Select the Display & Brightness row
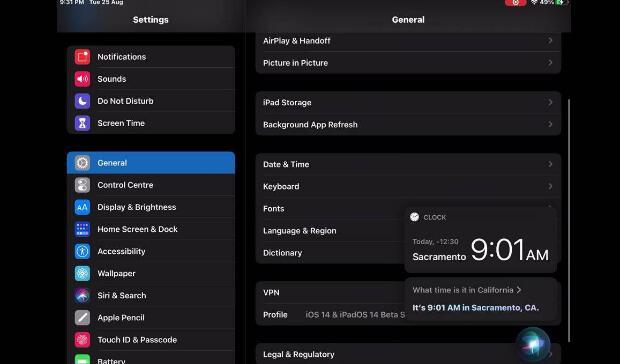Image resolution: width=620 pixels, height=364 pixels. pos(151,207)
